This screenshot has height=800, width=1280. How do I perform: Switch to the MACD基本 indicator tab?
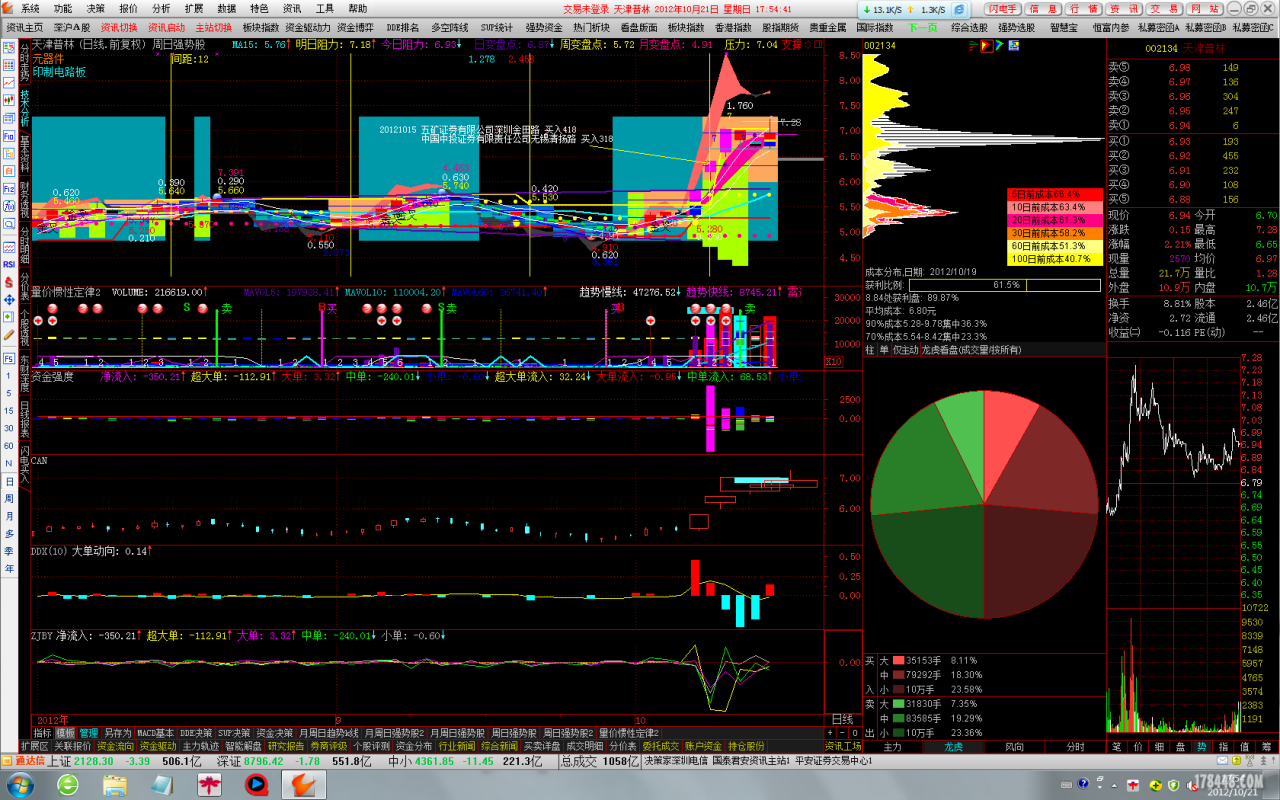tap(155, 733)
